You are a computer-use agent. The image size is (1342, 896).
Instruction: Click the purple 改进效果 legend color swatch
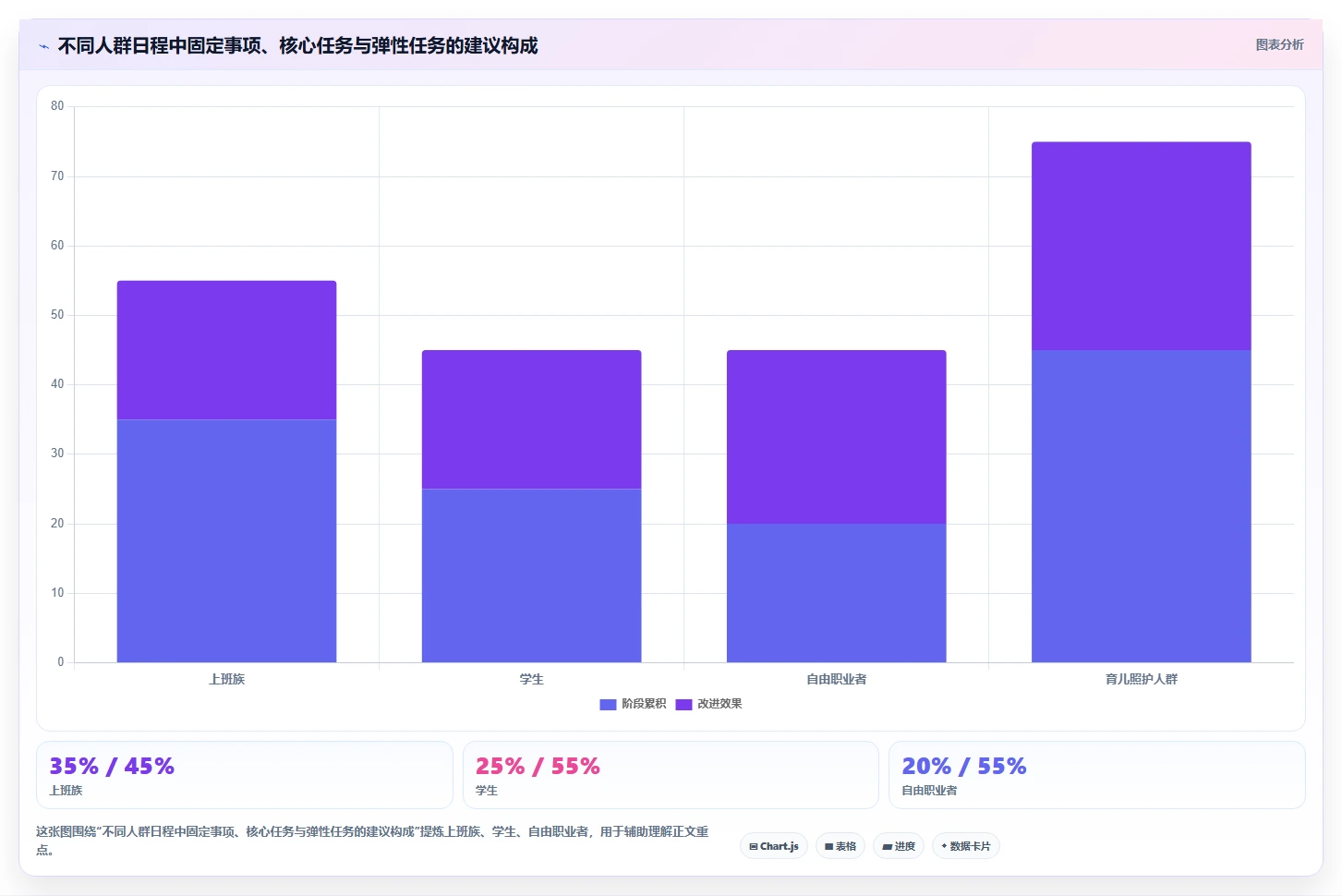(x=684, y=705)
